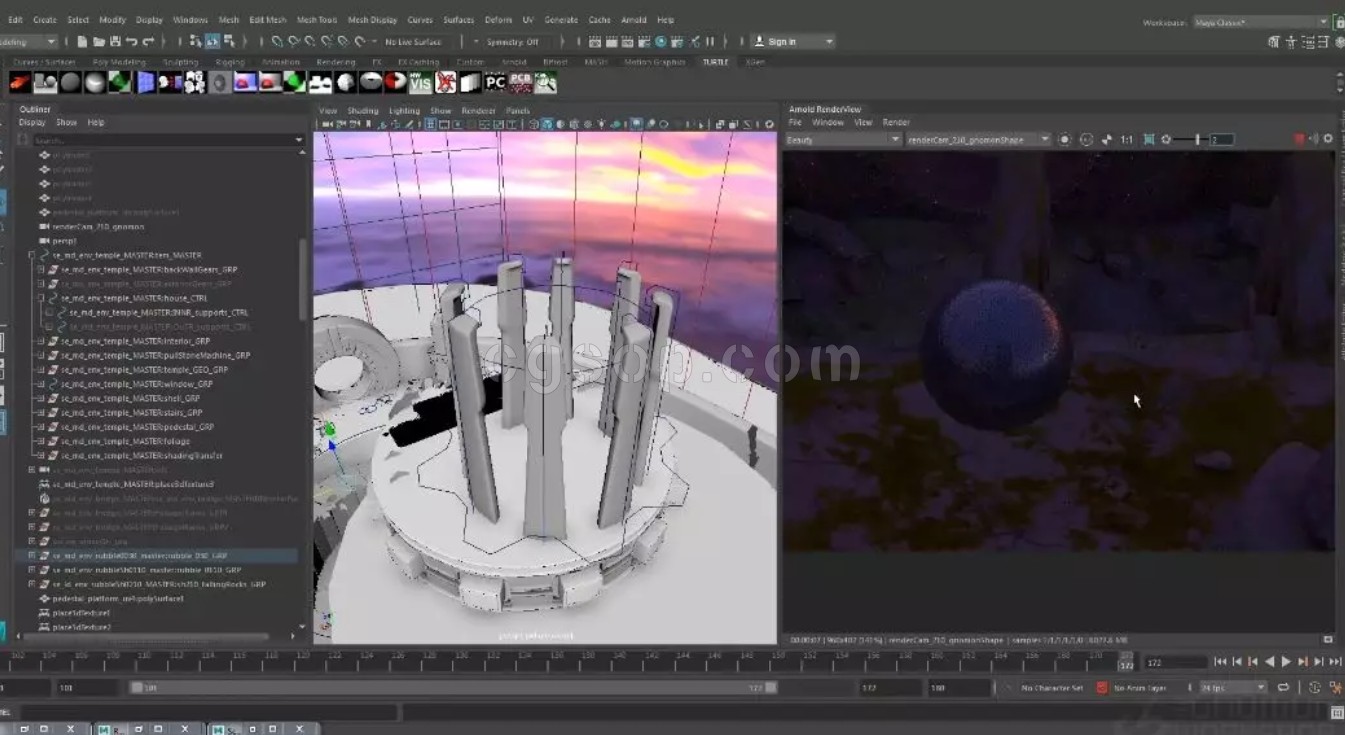Select the shell_GRP item in Outliner
Image resolution: width=1345 pixels, height=735 pixels.
pyautogui.click(x=129, y=398)
